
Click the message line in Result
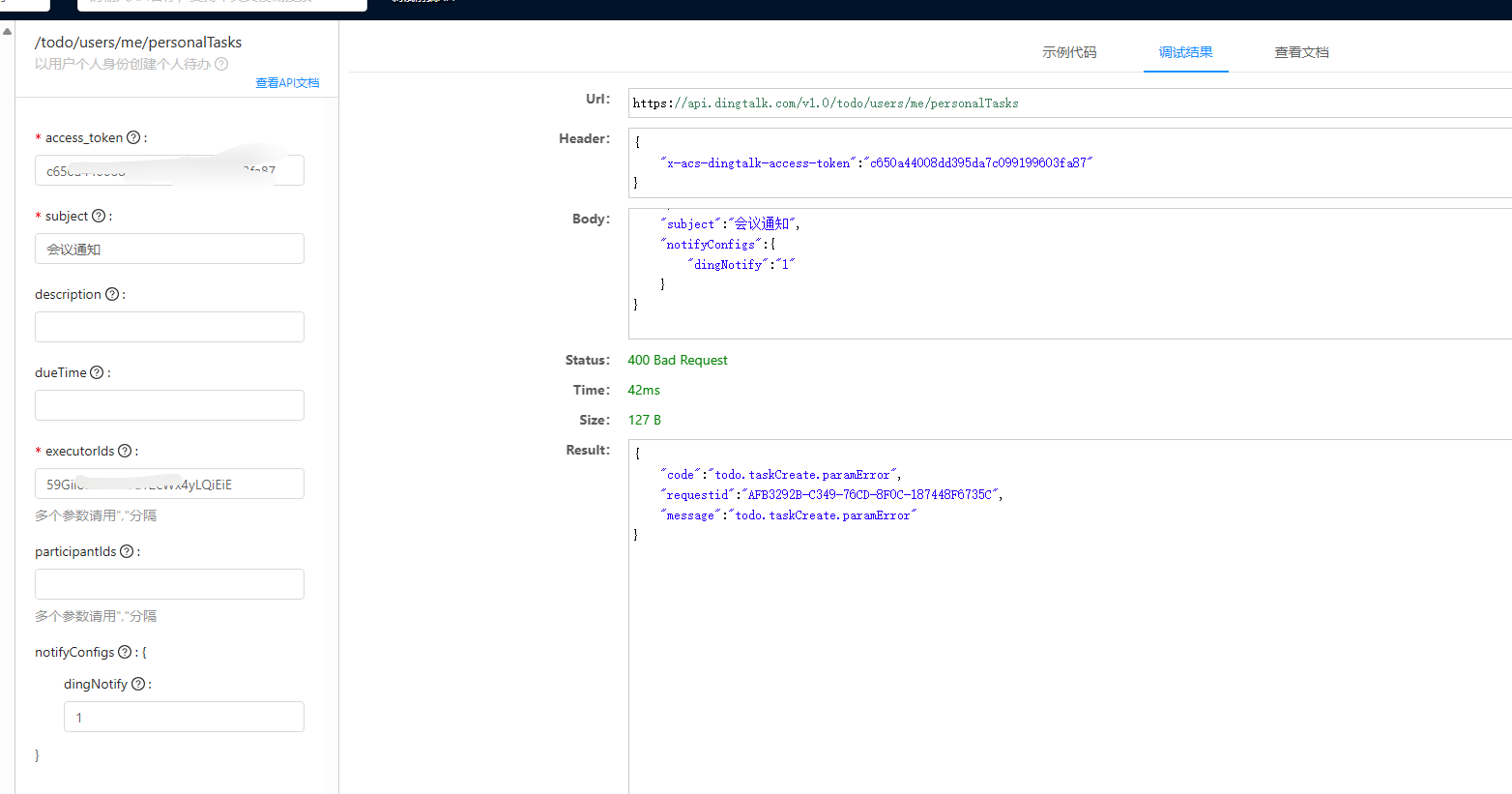tap(788, 515)
